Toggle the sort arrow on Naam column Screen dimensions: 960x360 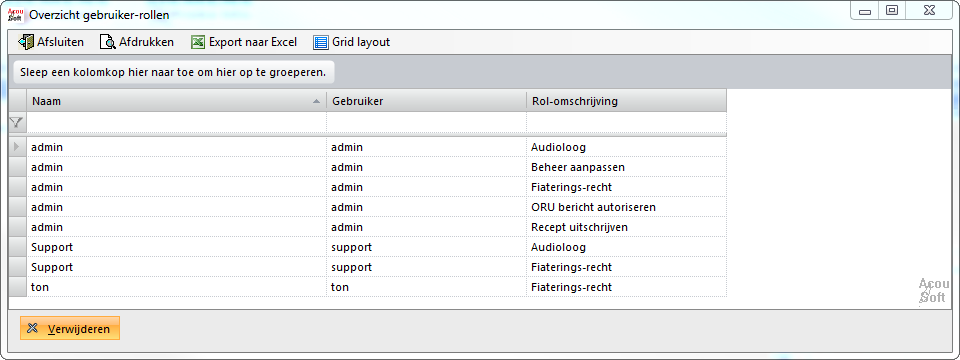tap(317, 102)
